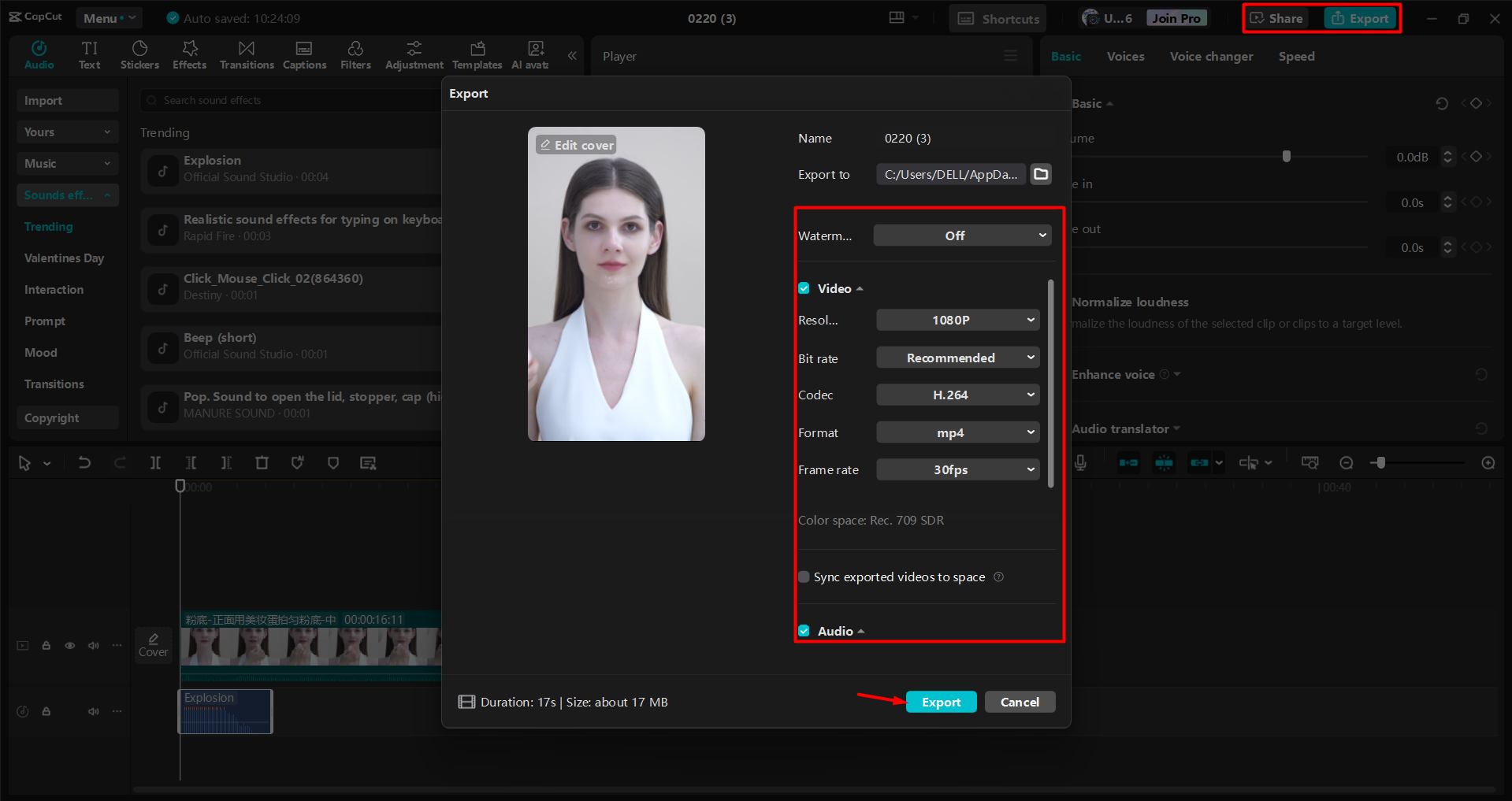The image size is (1512, 801).
Task: Open the Stickers panel
Action: 139,55
